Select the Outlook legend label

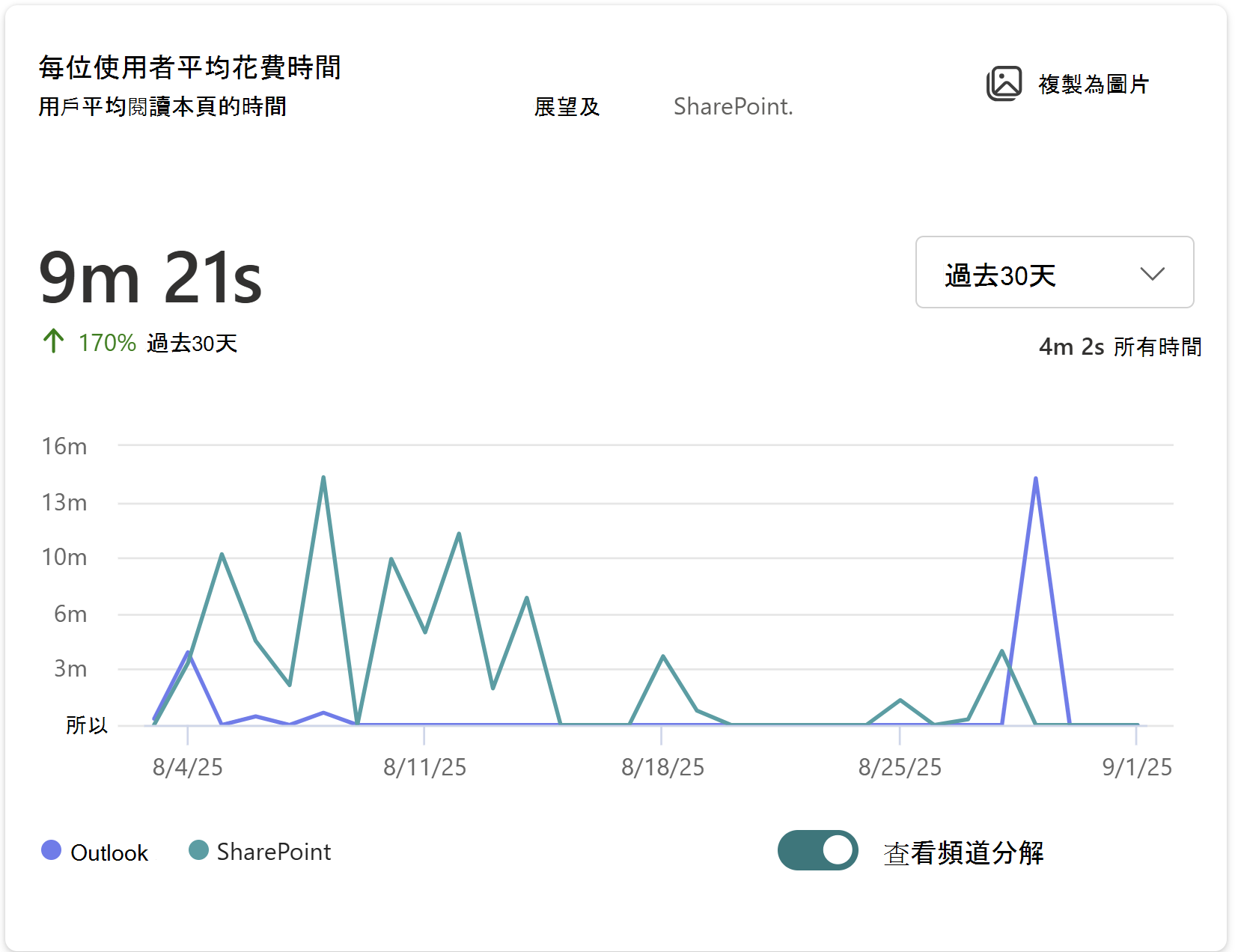[x=109, y=852]
